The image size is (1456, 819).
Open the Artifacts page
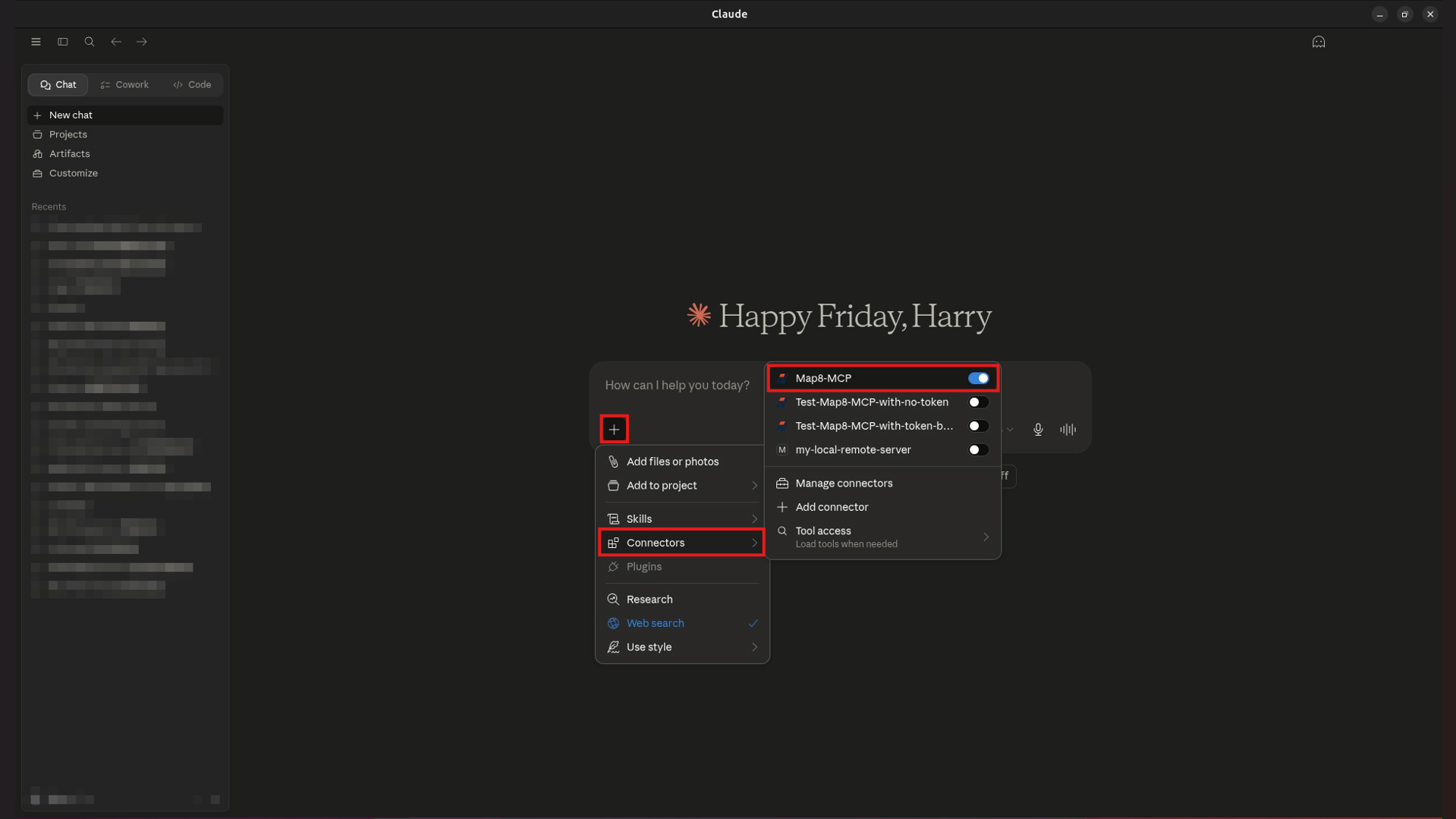coord(125,154)
